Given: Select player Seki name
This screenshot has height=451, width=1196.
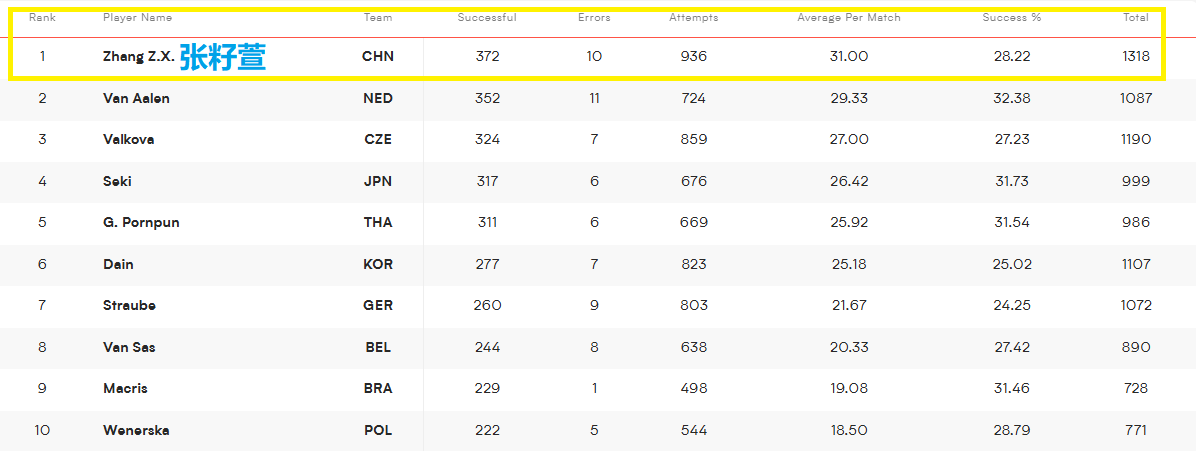Looking at the screenshot, I should tap(116, 182).
